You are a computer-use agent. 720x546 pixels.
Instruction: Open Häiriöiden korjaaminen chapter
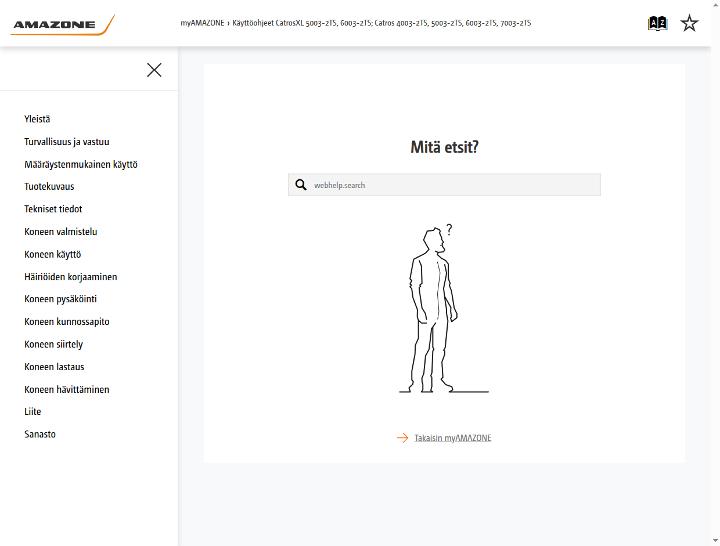(71, 277)
